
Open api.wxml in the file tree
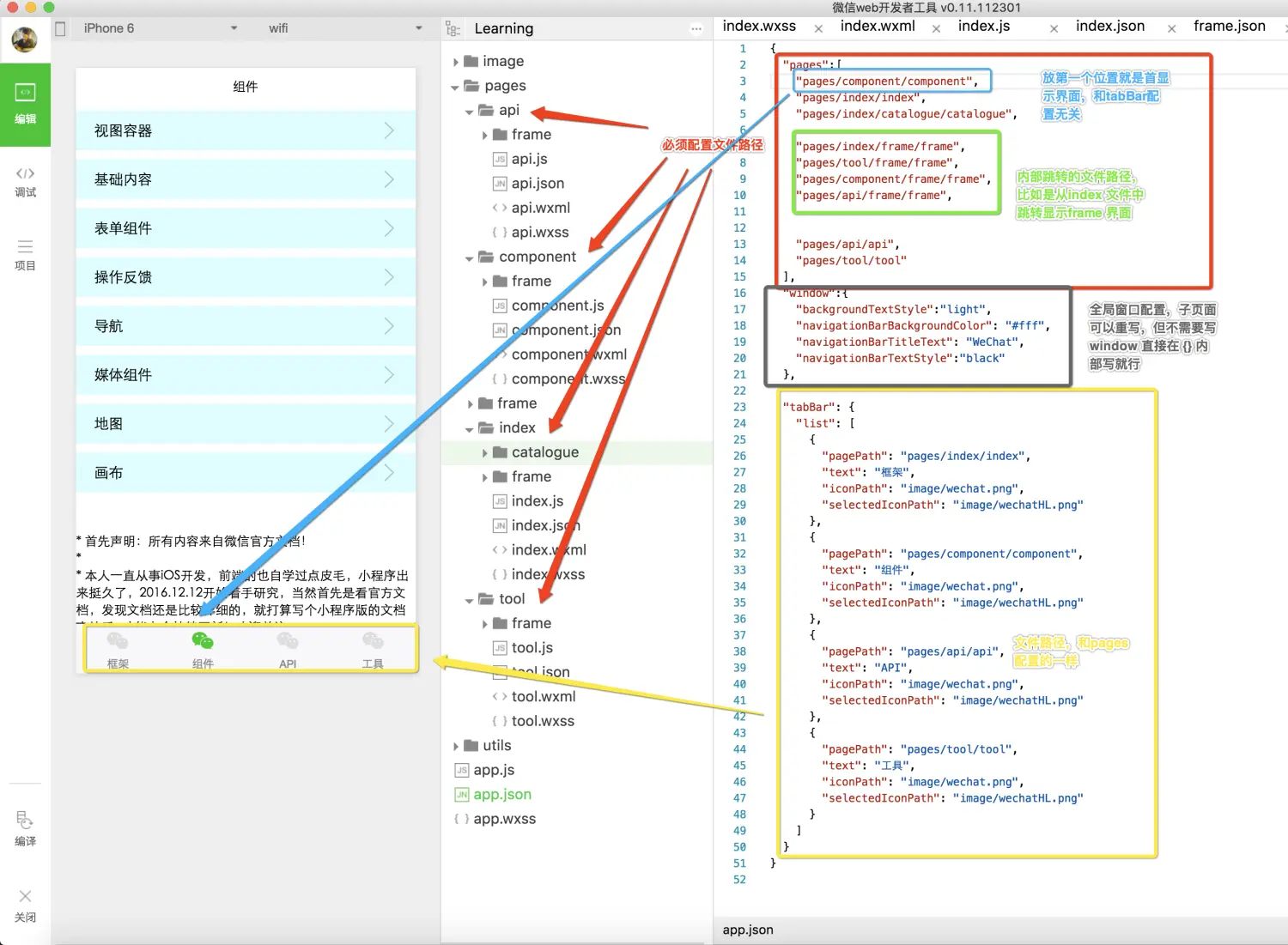click(541, 208)
